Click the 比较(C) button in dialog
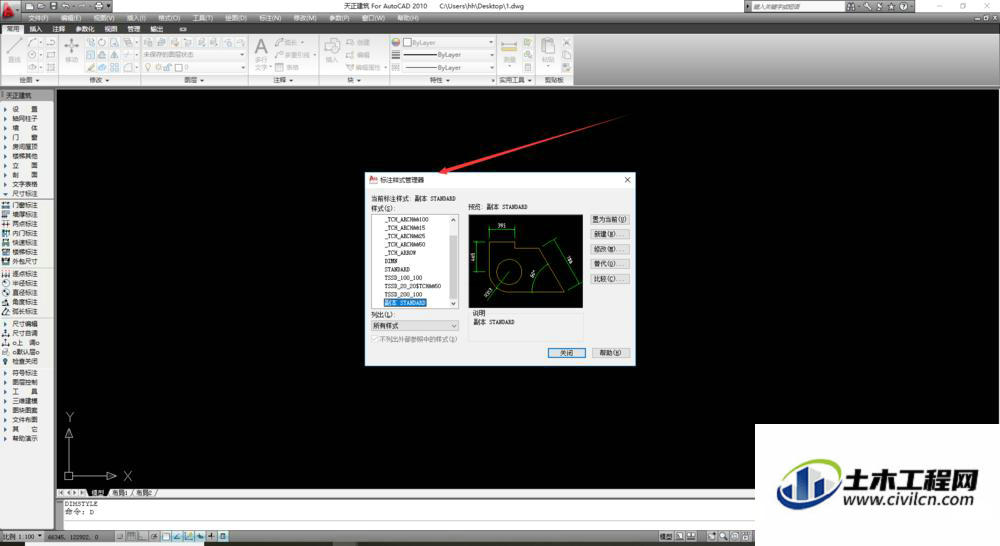Screen dimensions: 1000x546 [609, 279]
